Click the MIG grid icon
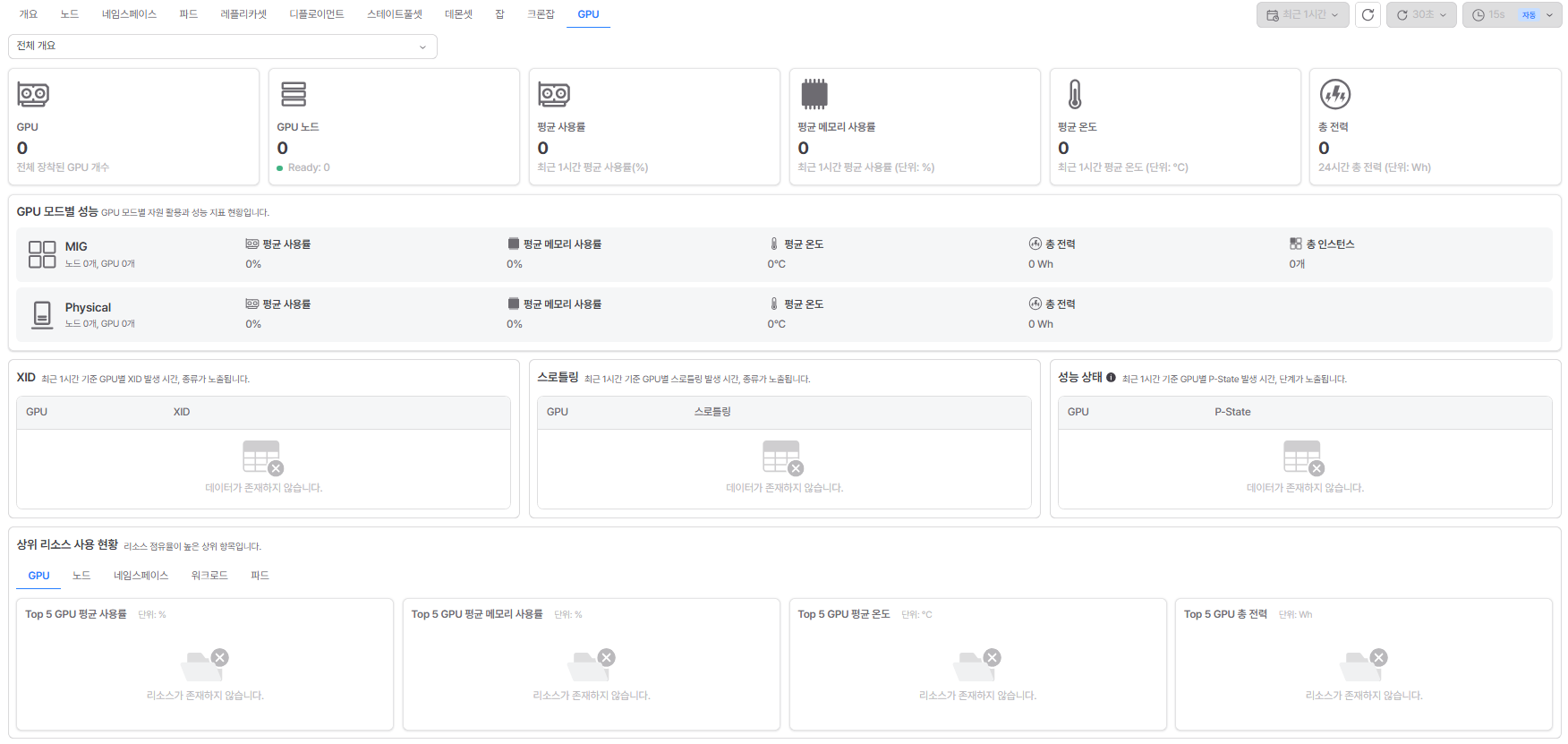The width and height of the screenshot is (1568, 744). [42, 254]
